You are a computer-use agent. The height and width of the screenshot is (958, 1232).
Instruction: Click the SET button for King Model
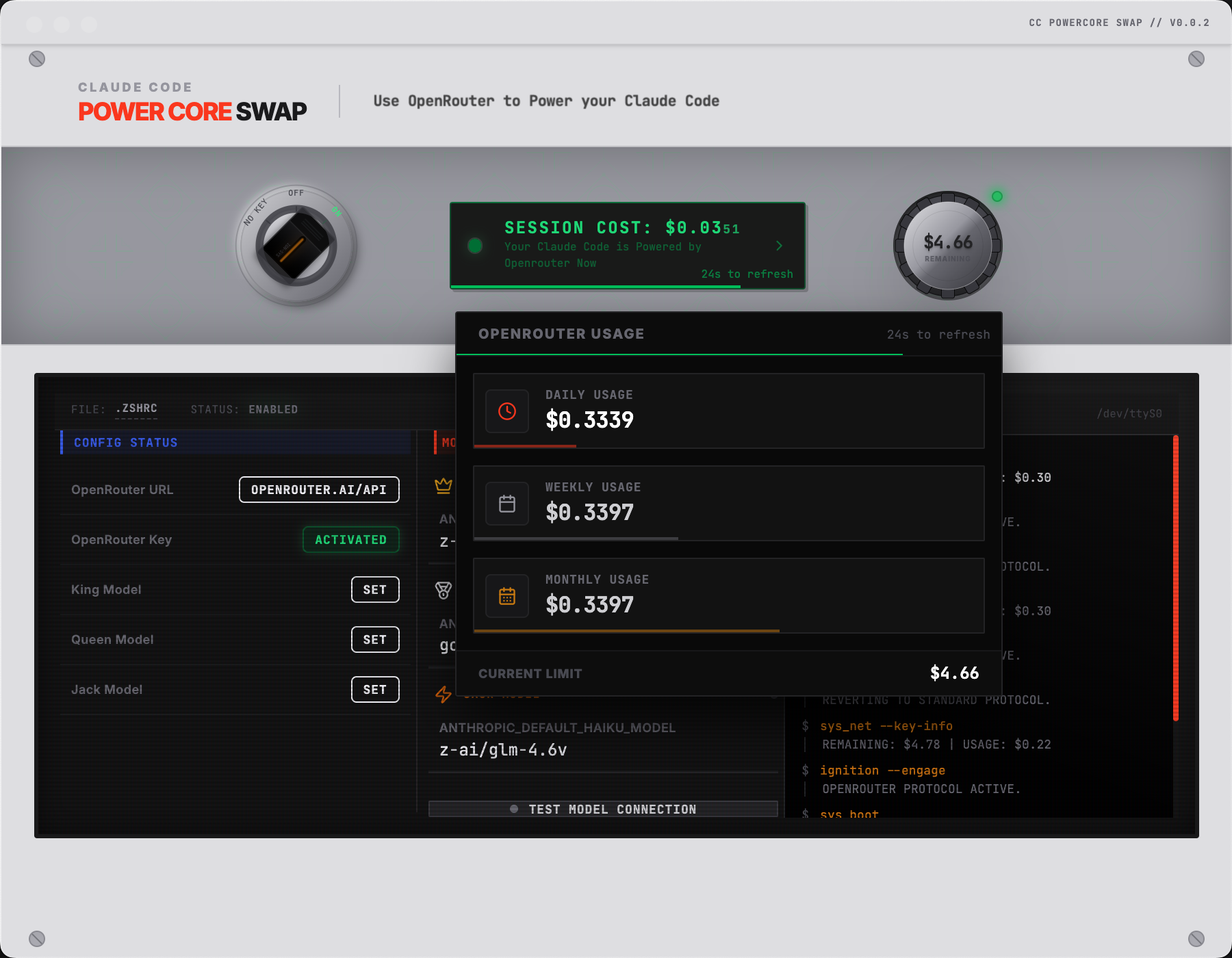[x=375, y=590]
